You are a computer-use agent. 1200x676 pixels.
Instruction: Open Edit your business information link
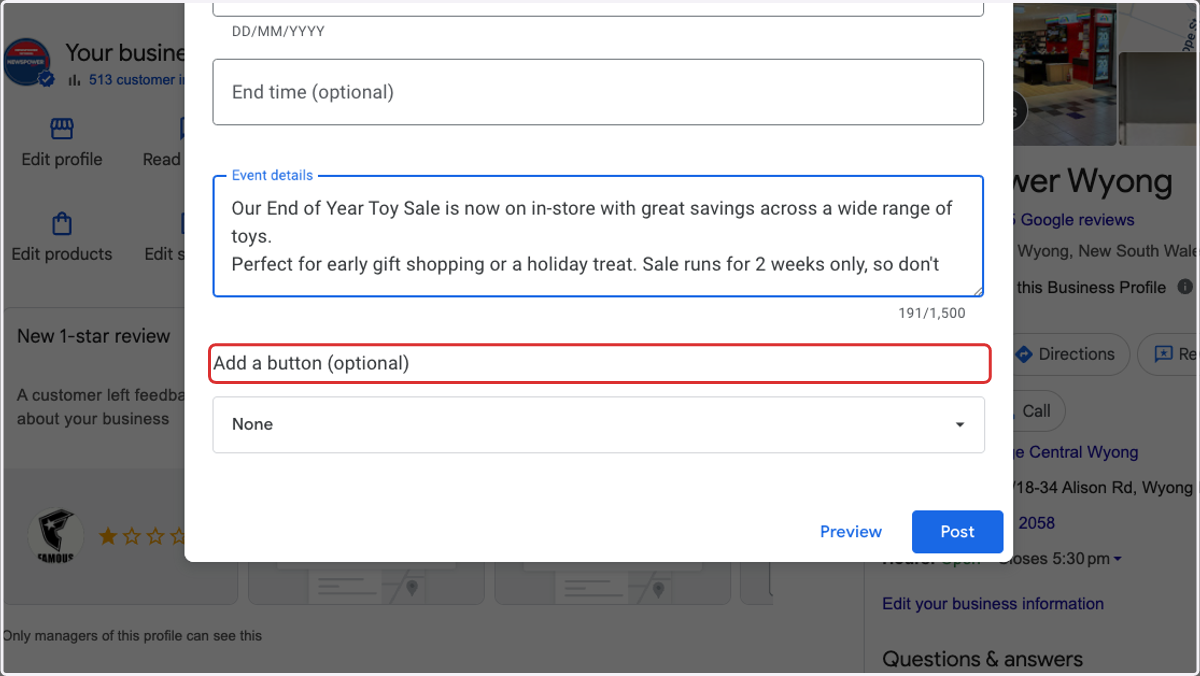pyautogui.click(x=993, y=604)
